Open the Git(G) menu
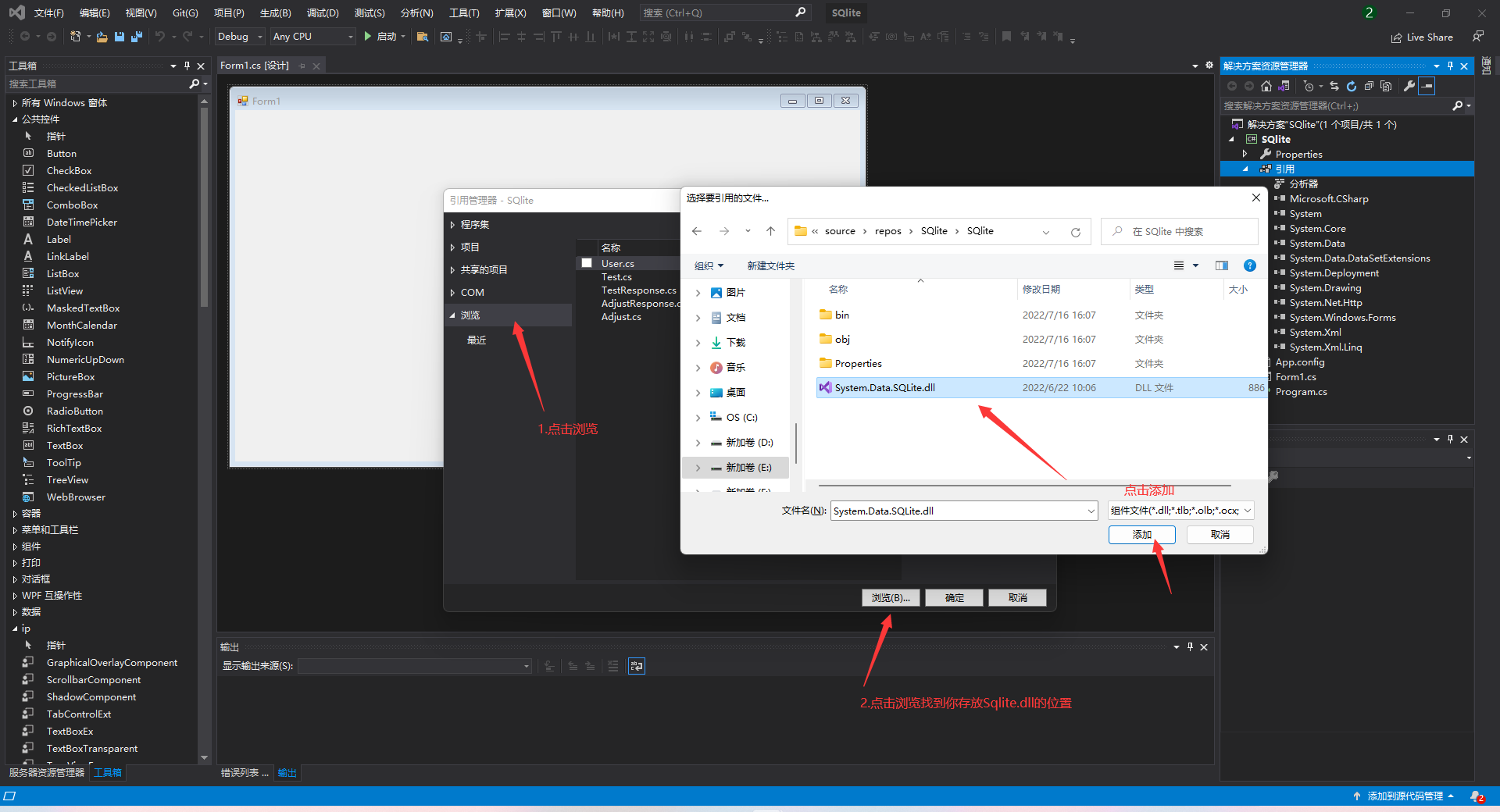 pyautogui.click(x=184, y=12)
